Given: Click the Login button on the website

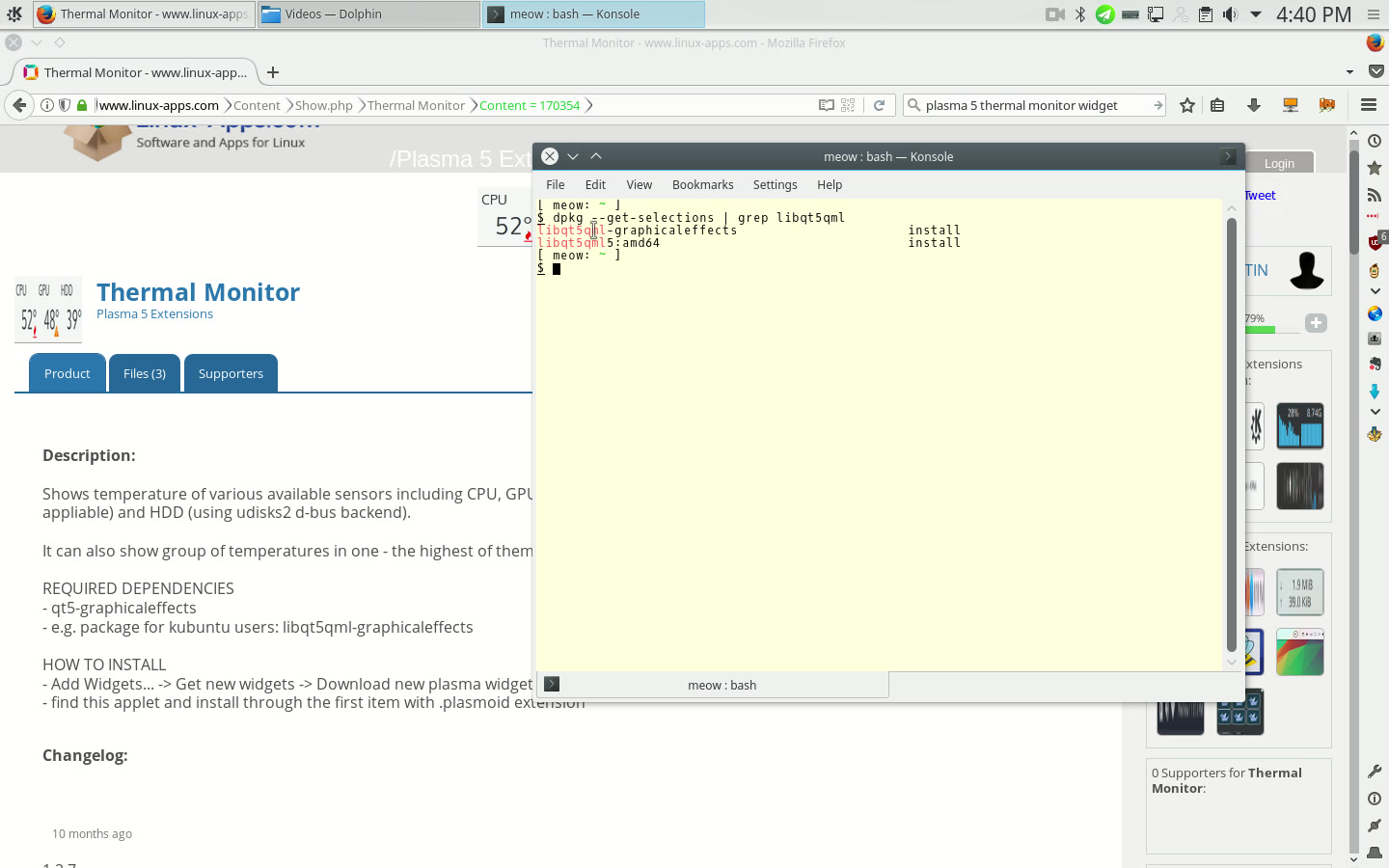Looking at the screenshot, I should point(1279,163).
